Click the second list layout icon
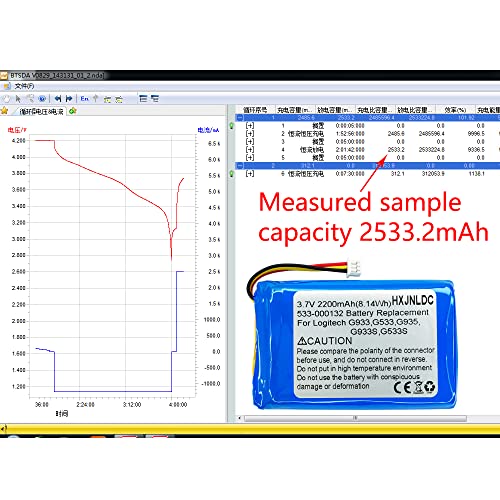The image size is (500, 500). pyautogui.click(x=155, y=99)
